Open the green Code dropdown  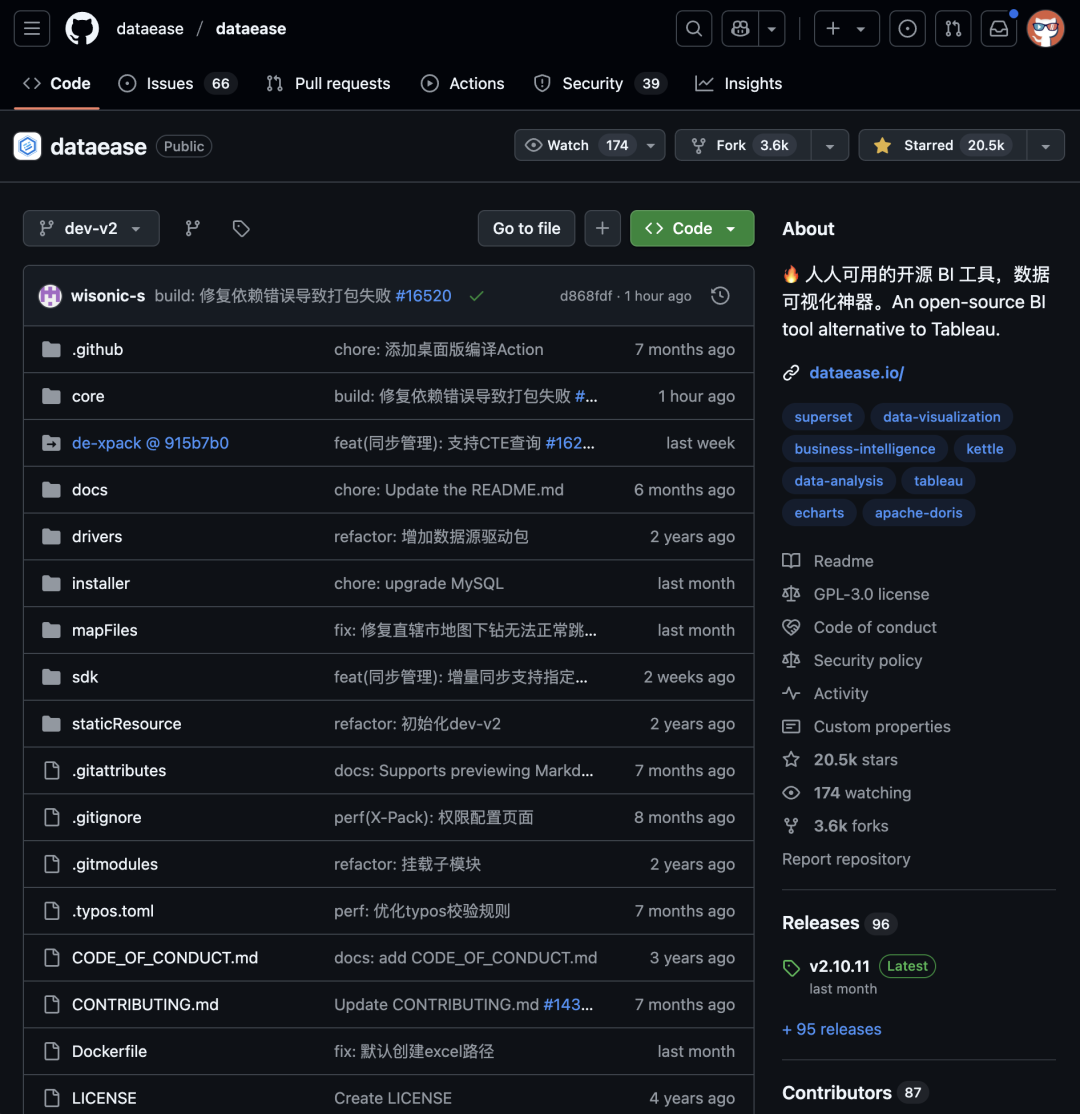coord(691,228)
